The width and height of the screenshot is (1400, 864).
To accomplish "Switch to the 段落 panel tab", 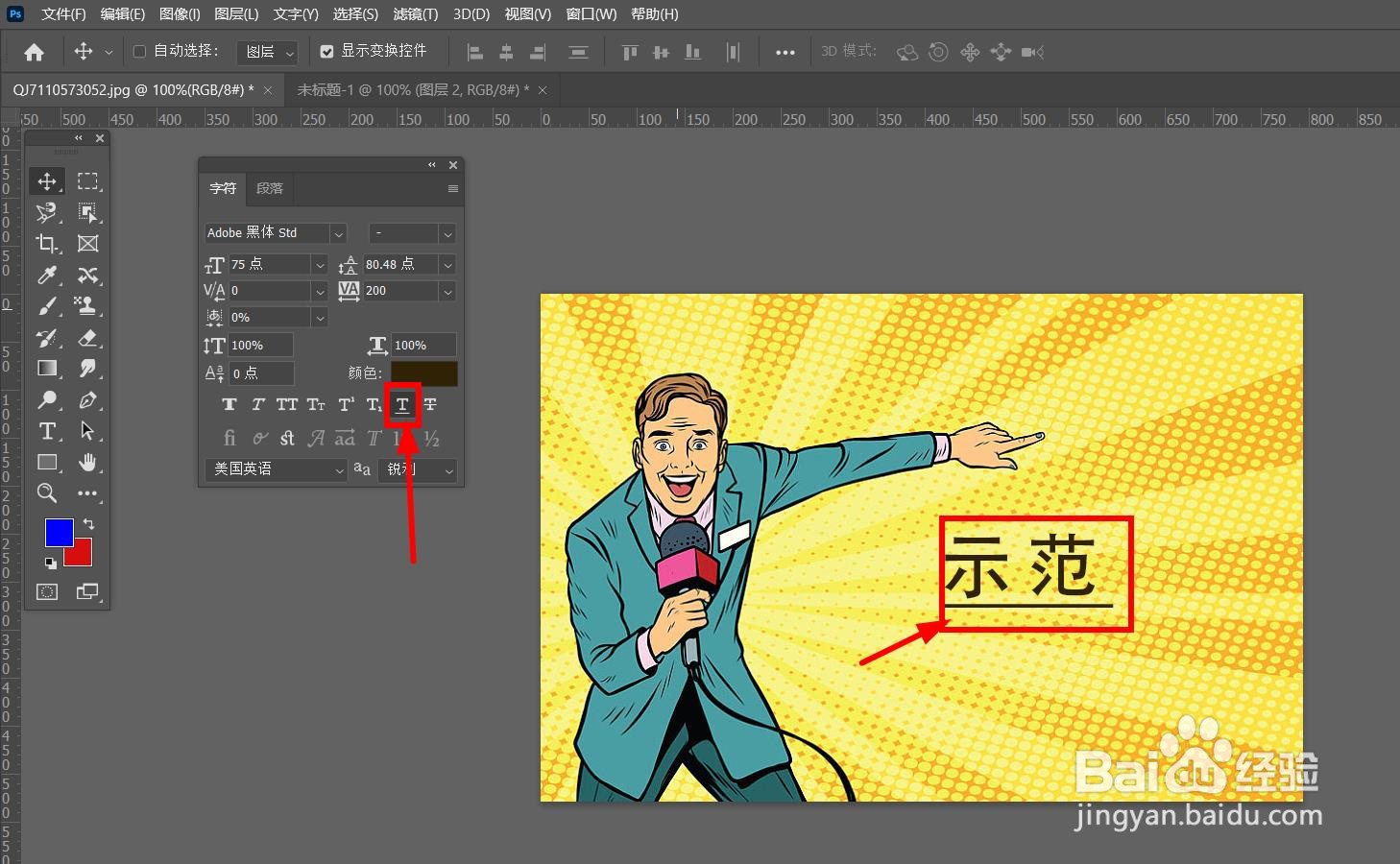I will pos(270,188).
